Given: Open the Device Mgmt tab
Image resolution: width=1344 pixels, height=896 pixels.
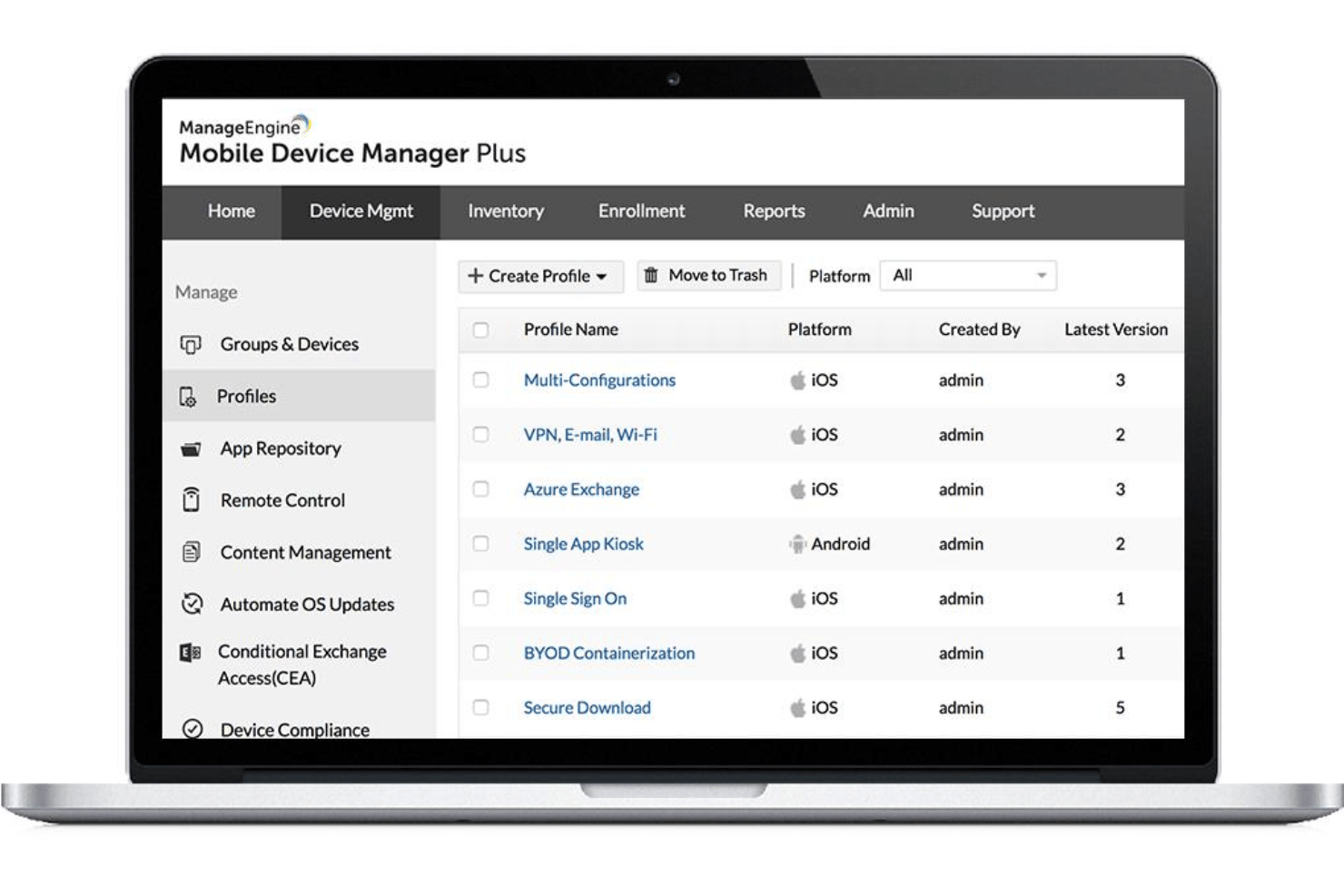Looking at the screenshot, I should (x=361, y=212).
